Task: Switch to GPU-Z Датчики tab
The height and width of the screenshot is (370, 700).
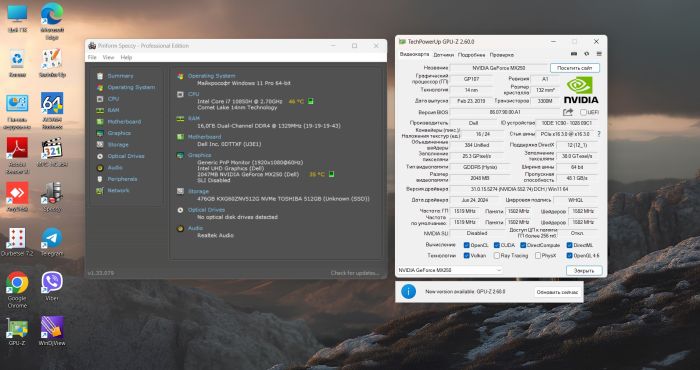Action: (x=443, y=55)
